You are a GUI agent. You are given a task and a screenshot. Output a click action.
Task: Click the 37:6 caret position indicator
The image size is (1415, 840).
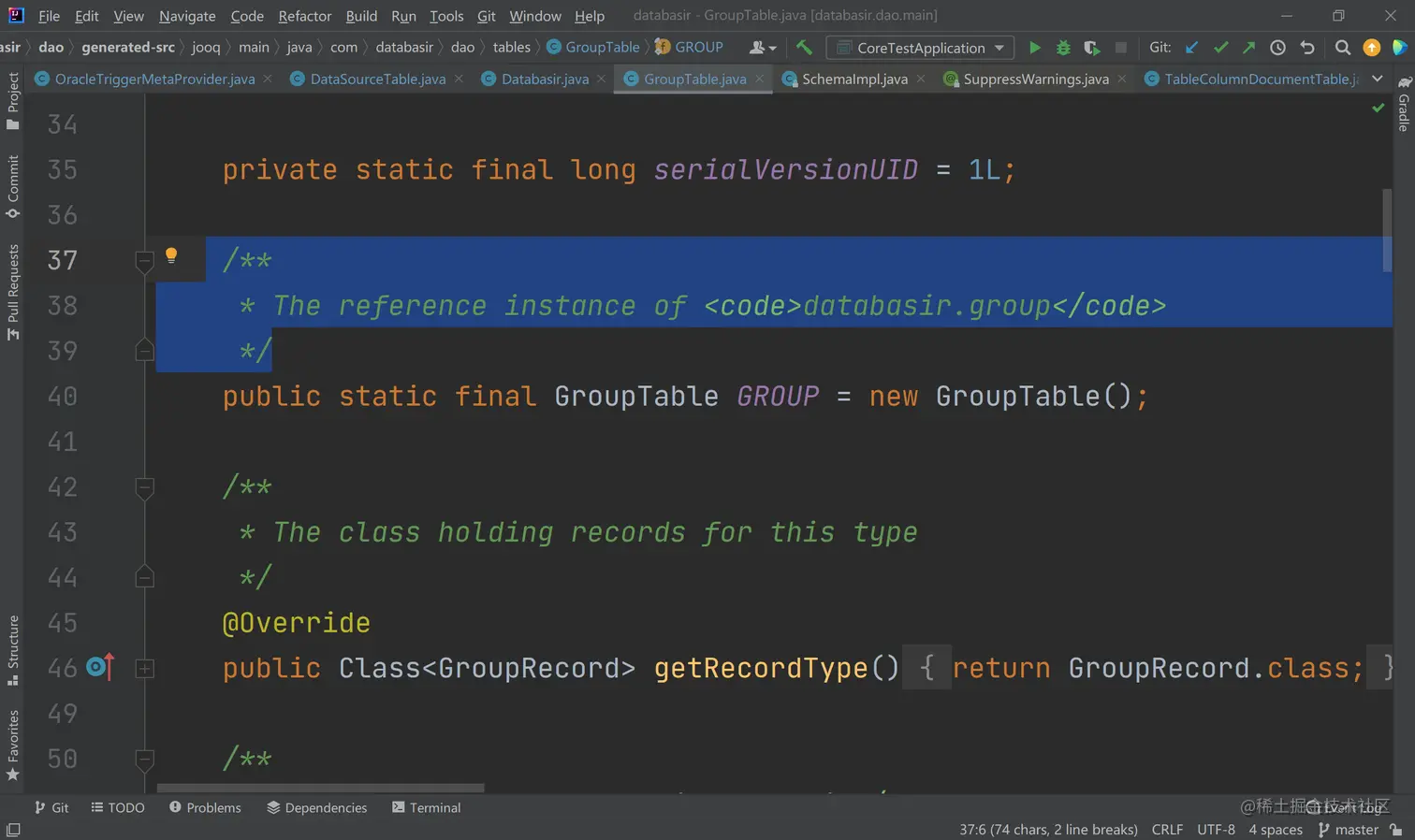1048,830
